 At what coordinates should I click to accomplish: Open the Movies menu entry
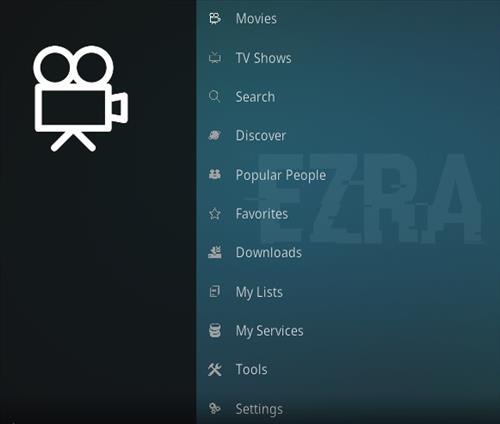pos(256,19)
